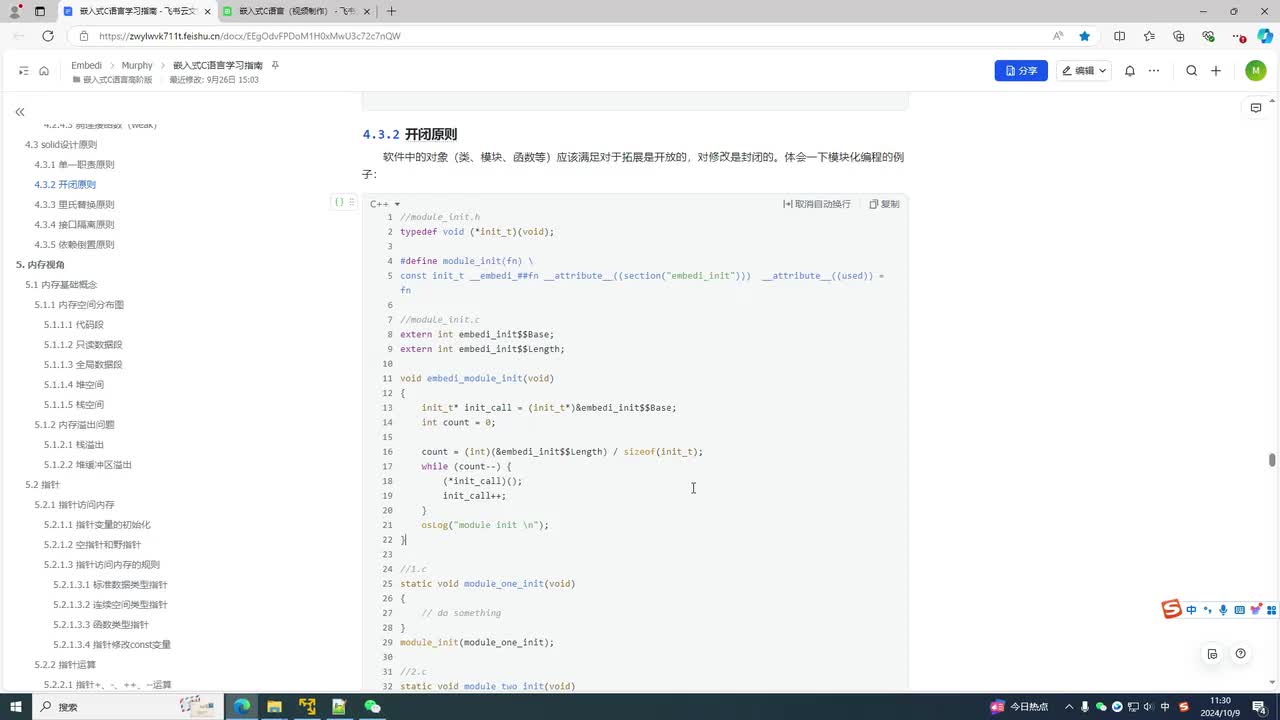Jump to 4.3.4 接口隔离原则 in outline
The image size is (1280, 720).
[x=74, y=224]
